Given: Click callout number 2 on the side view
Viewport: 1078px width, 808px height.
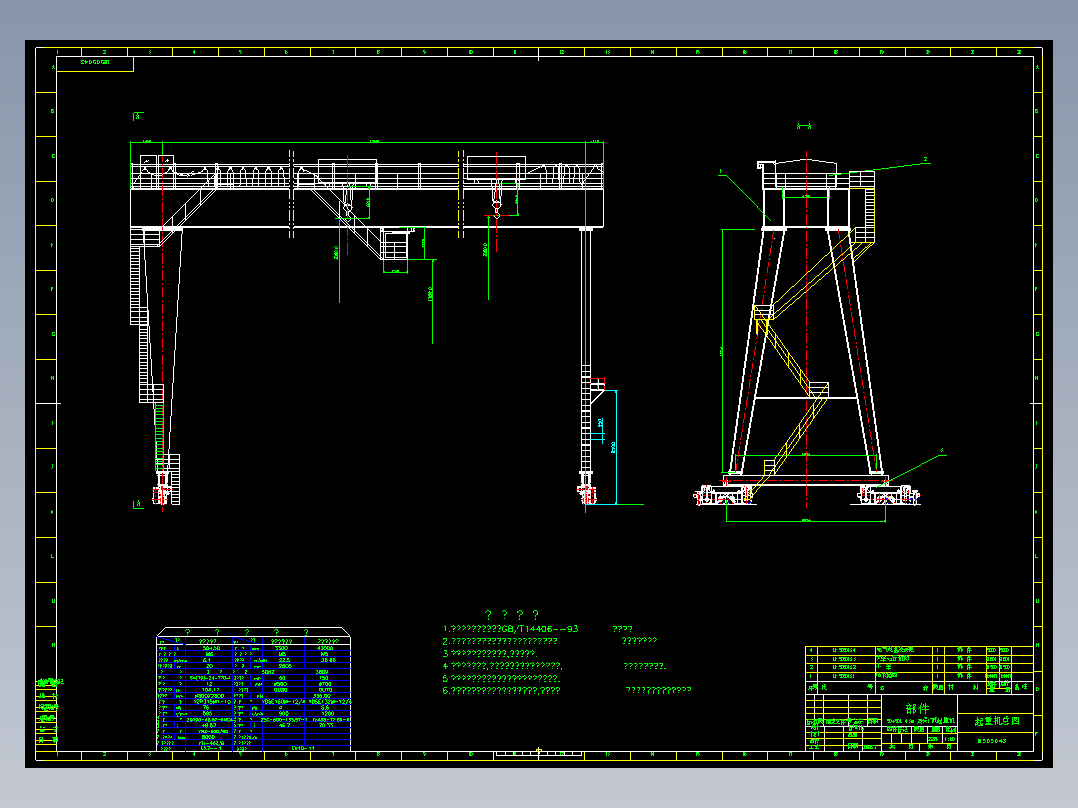Looking at the screenshot, I should click(x=925, y=160).
